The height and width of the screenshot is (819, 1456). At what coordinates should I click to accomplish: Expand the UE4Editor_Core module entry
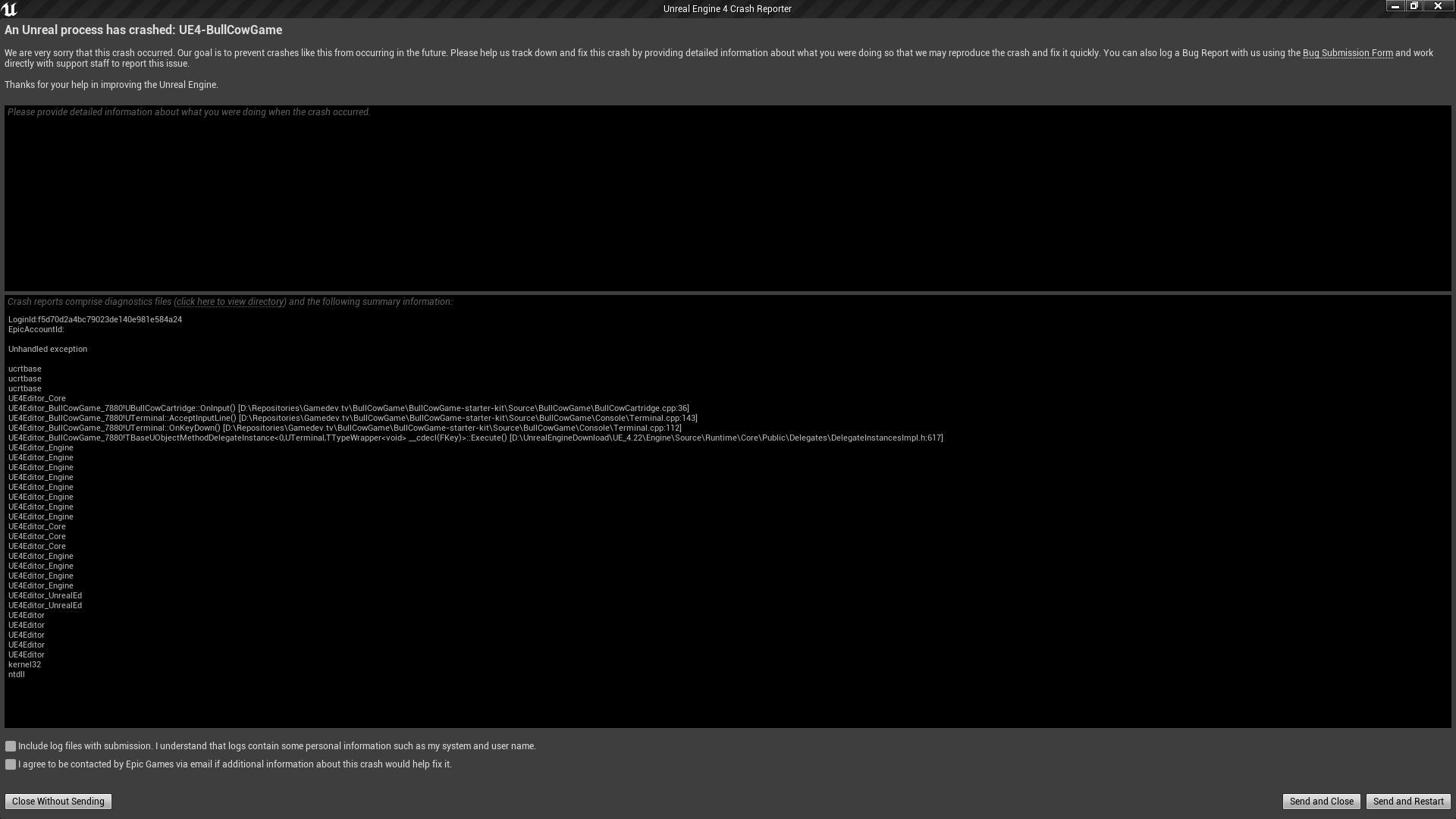[37, 398]
